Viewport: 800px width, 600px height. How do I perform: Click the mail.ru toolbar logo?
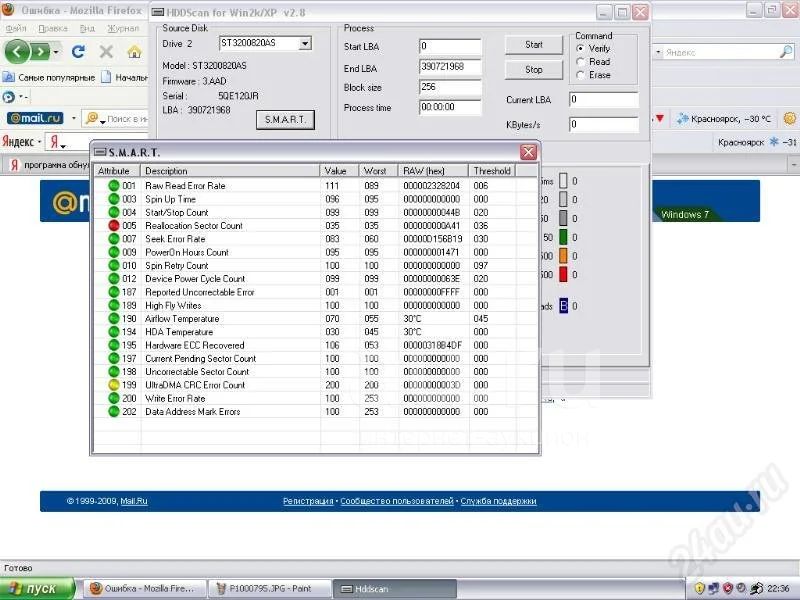[x=35, y=118]
